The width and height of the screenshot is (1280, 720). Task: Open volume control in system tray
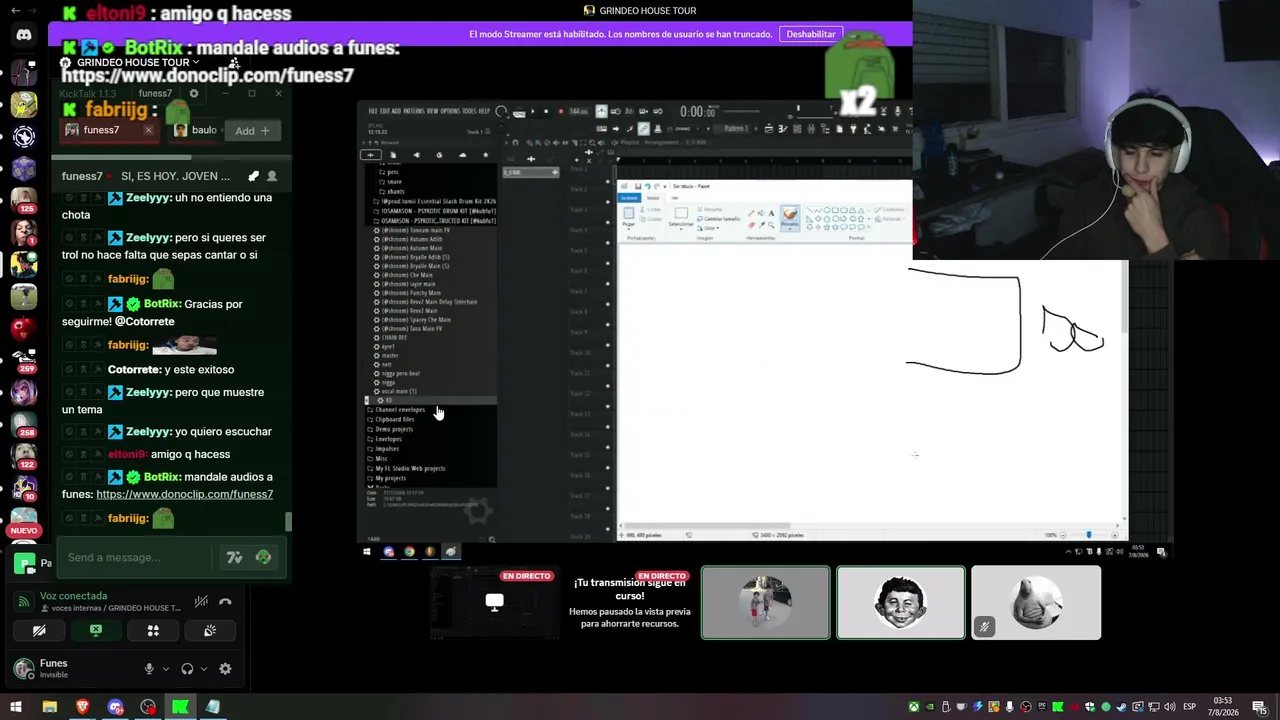[1169, 707]
